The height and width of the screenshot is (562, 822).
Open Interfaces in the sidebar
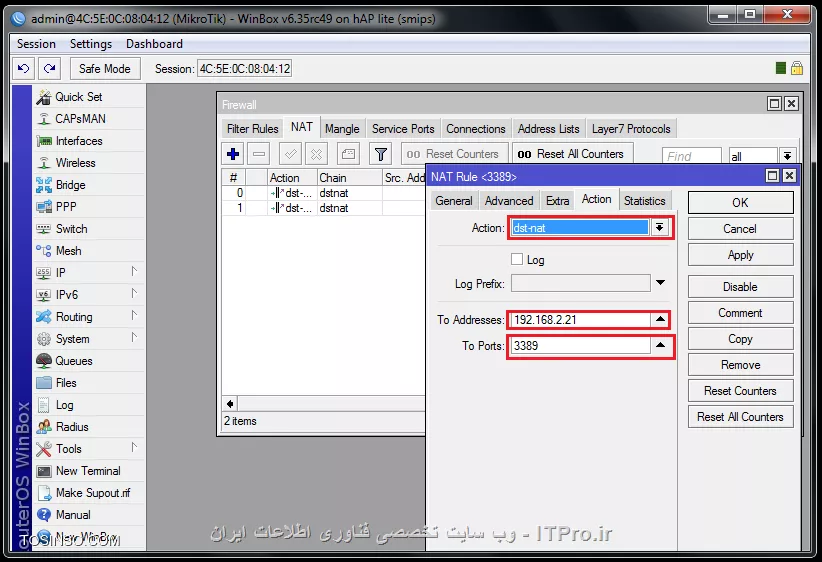[79, 141]
